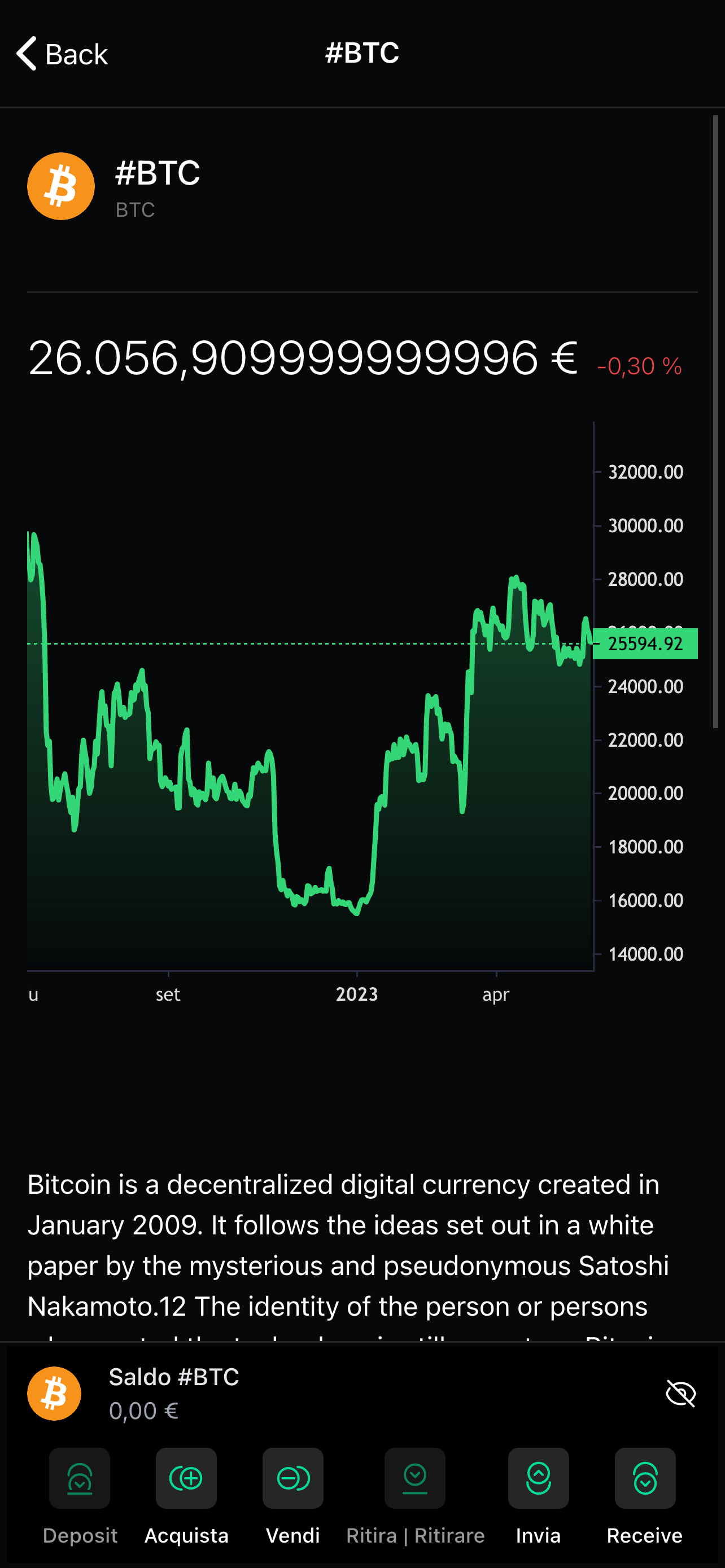The width and height of the screenshot is (725, 1568).
Task: Click the 24000.00 price axis label
Action: [x=645, y=686]
